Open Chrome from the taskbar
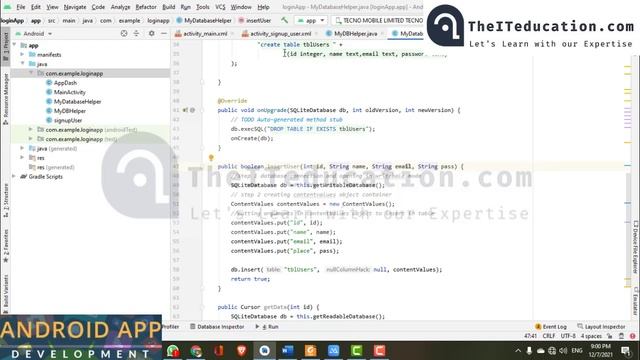This screenshot has width=640, height=360. click(x=196, y=351)
